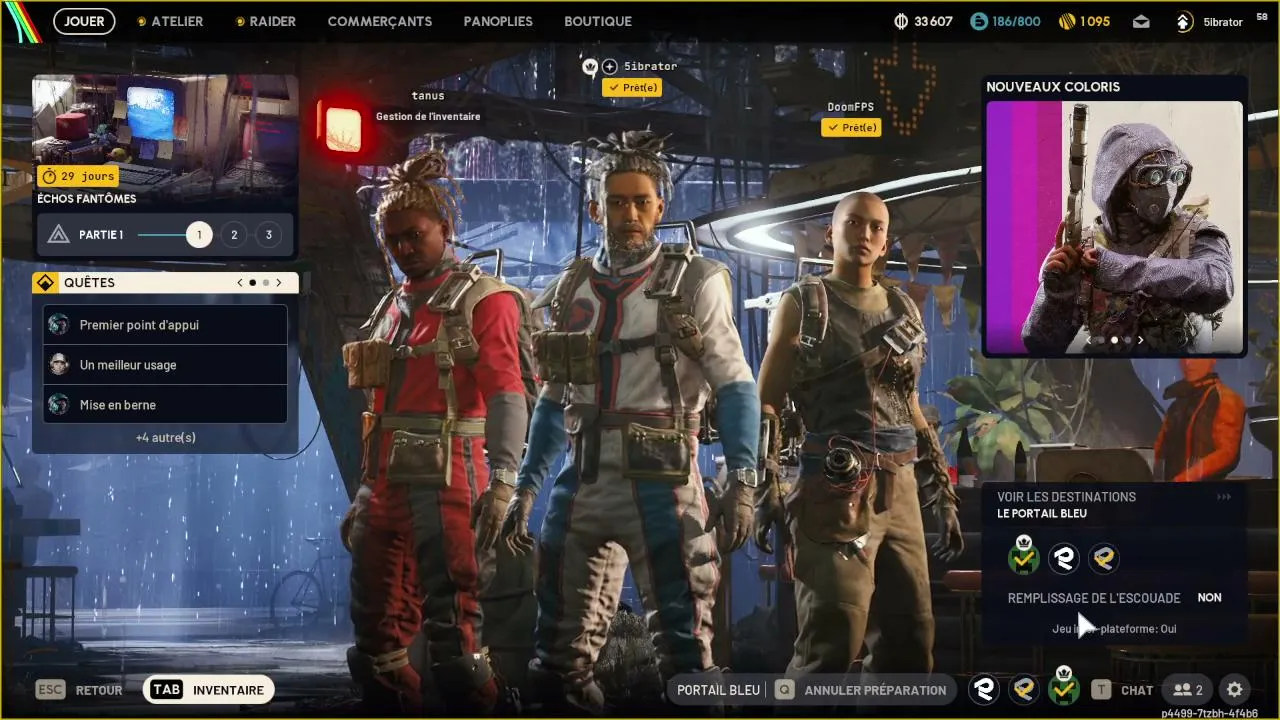This screenshot has width=1280, height=720.
Task: Open the Premier point d'appui quest
Action: [x=165, y=325]
